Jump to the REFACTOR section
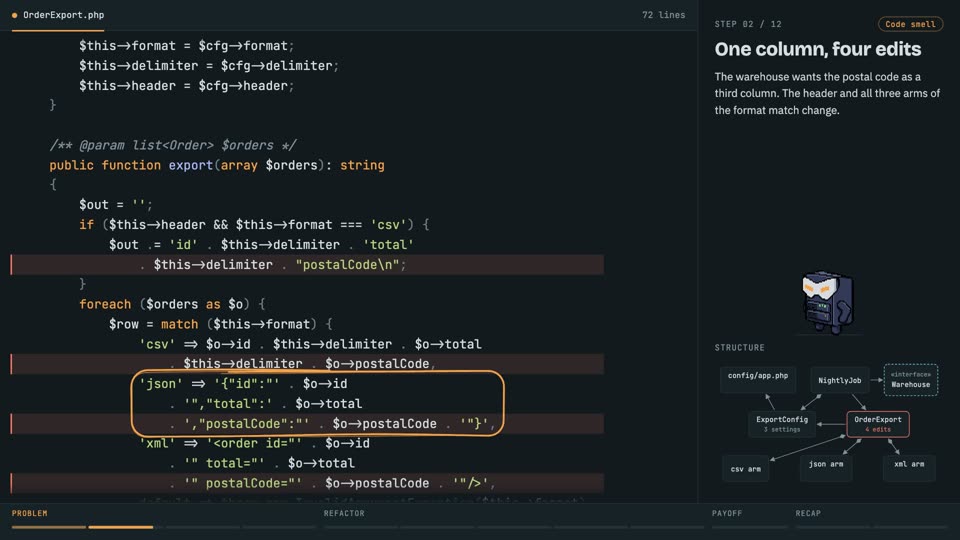The image size is (960, 540). pyautogui.click(x=344, y=513)
